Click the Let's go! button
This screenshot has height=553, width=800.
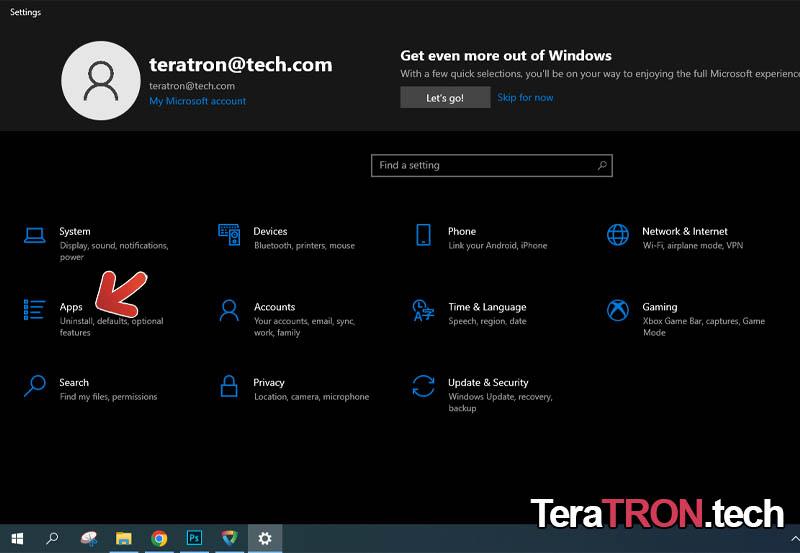click(445, 97)
